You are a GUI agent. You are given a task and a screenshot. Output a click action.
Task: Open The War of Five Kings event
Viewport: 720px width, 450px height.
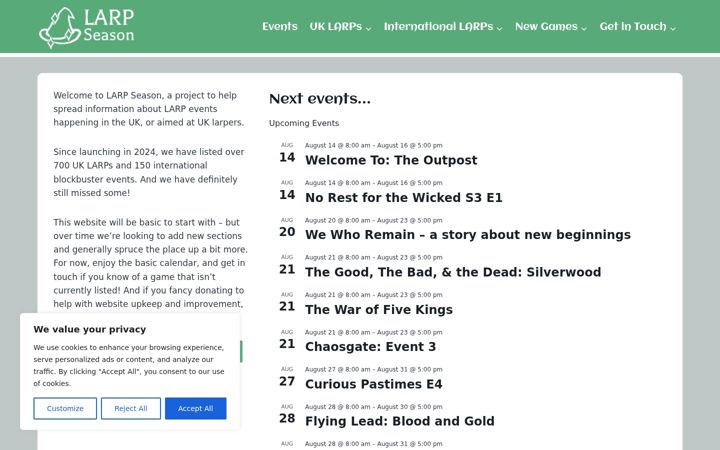click(x=379, y=309)
